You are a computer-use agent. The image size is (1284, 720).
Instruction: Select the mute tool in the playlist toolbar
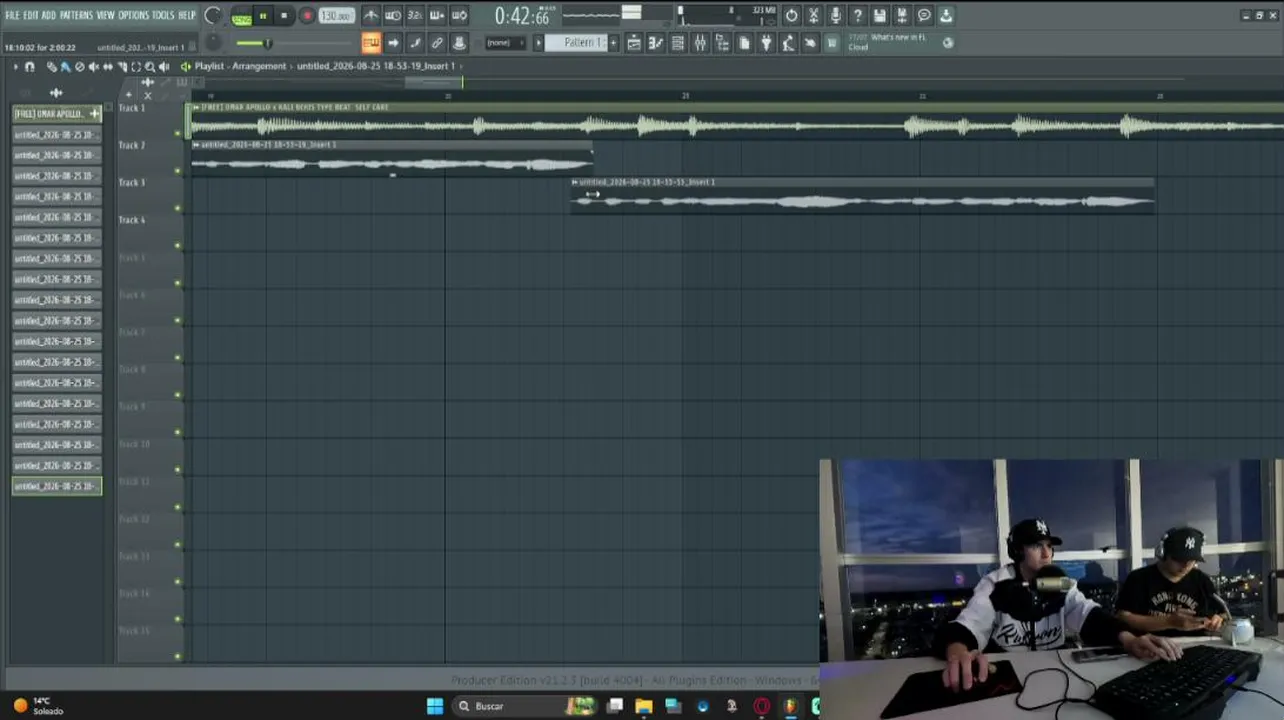pos(94,67)
